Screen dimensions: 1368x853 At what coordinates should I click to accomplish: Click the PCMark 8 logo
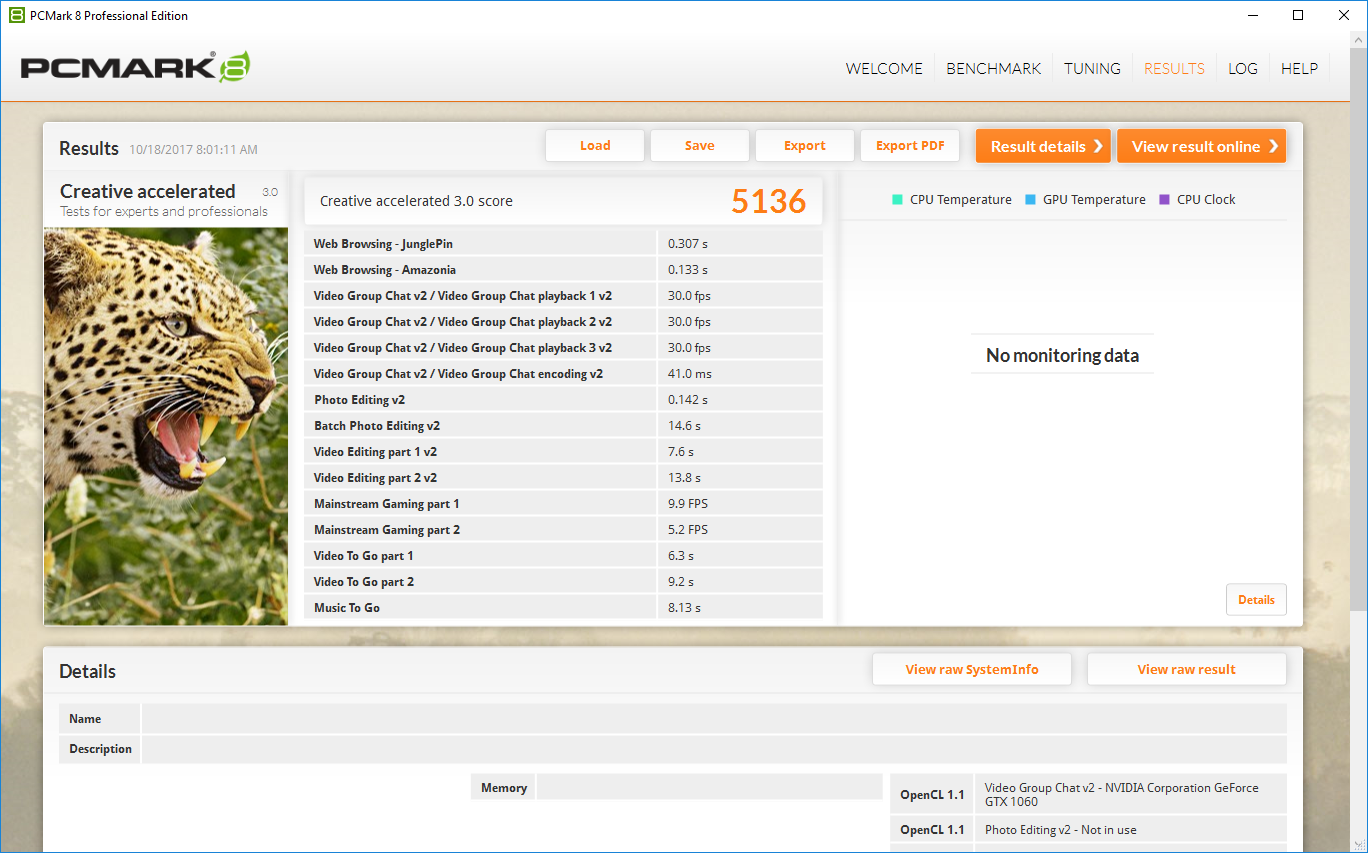135,68
